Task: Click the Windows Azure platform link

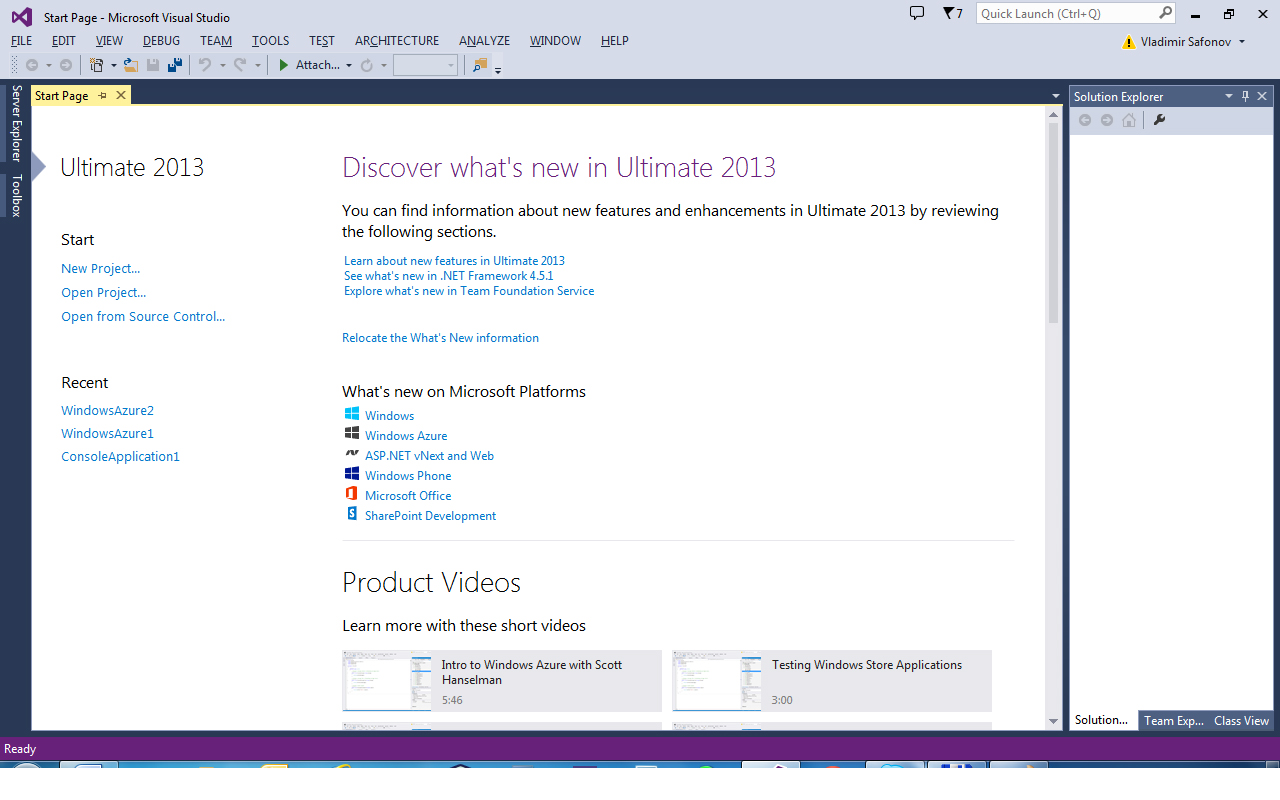Action: [x=406, y=436]
